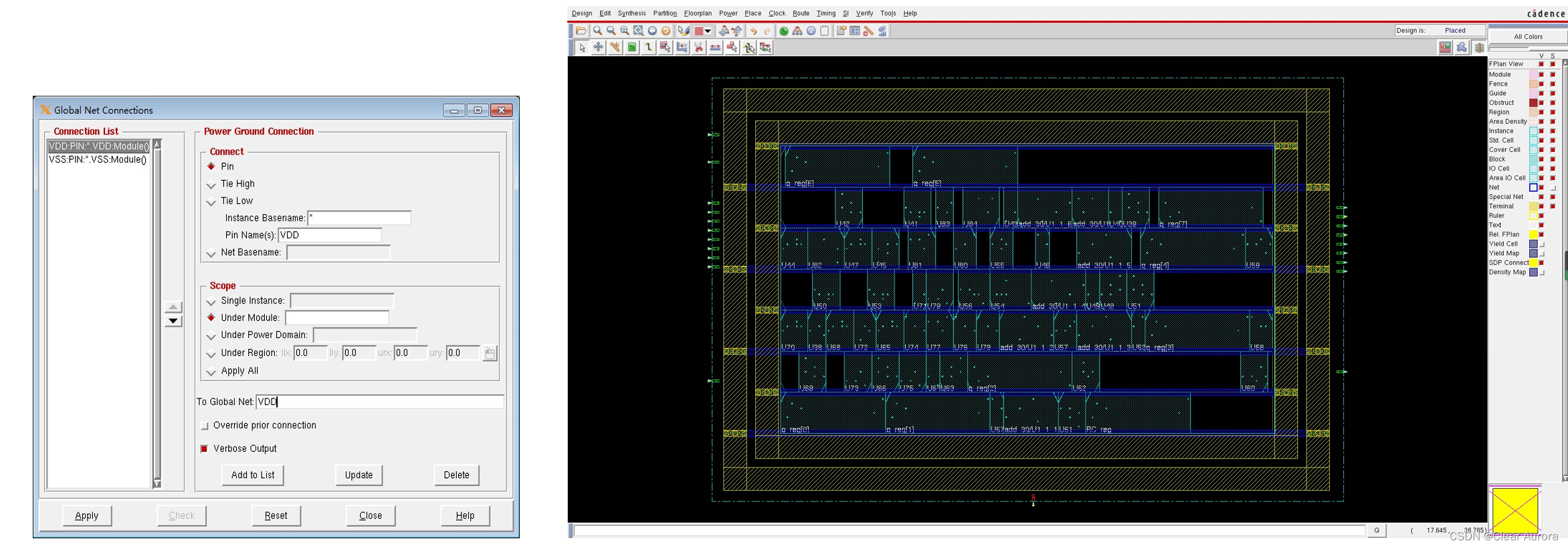Select VSS:PIN connection list entry

point(98,160)
